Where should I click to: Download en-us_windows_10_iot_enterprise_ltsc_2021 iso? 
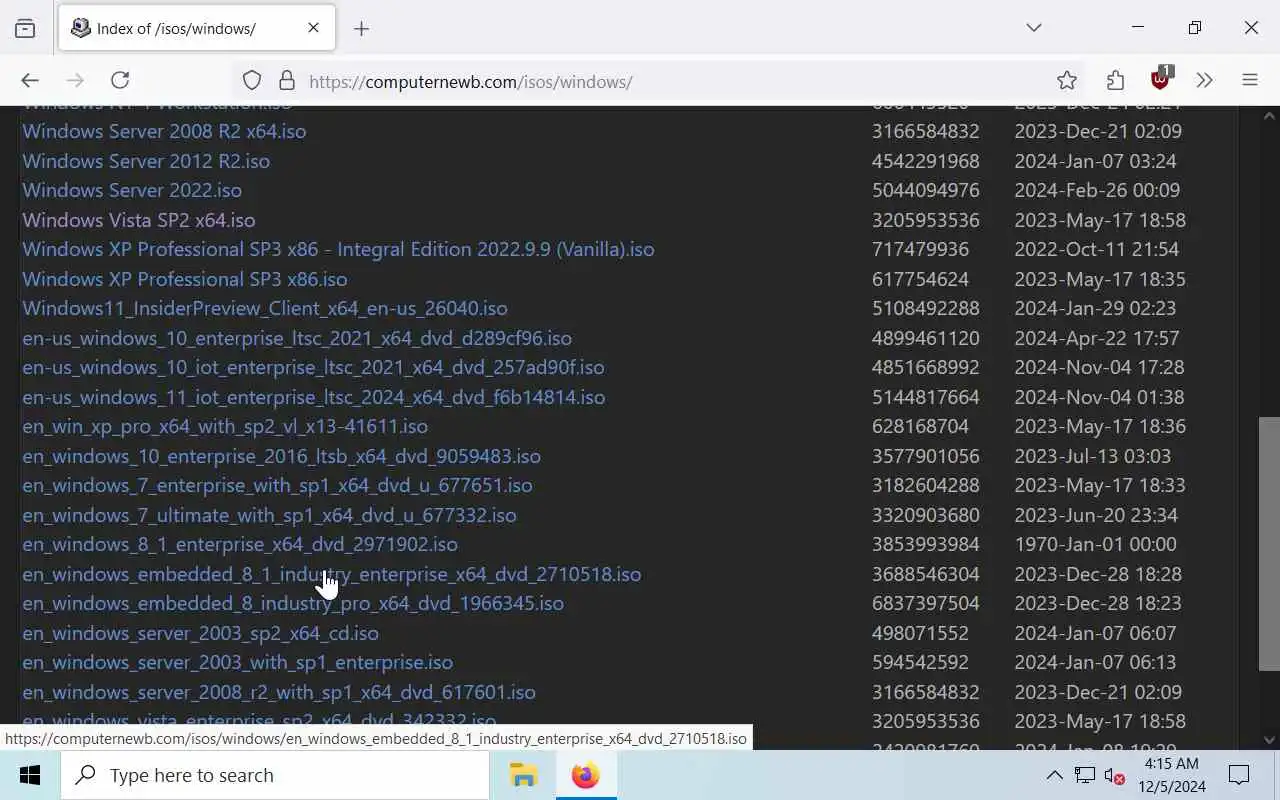(313, 367)
